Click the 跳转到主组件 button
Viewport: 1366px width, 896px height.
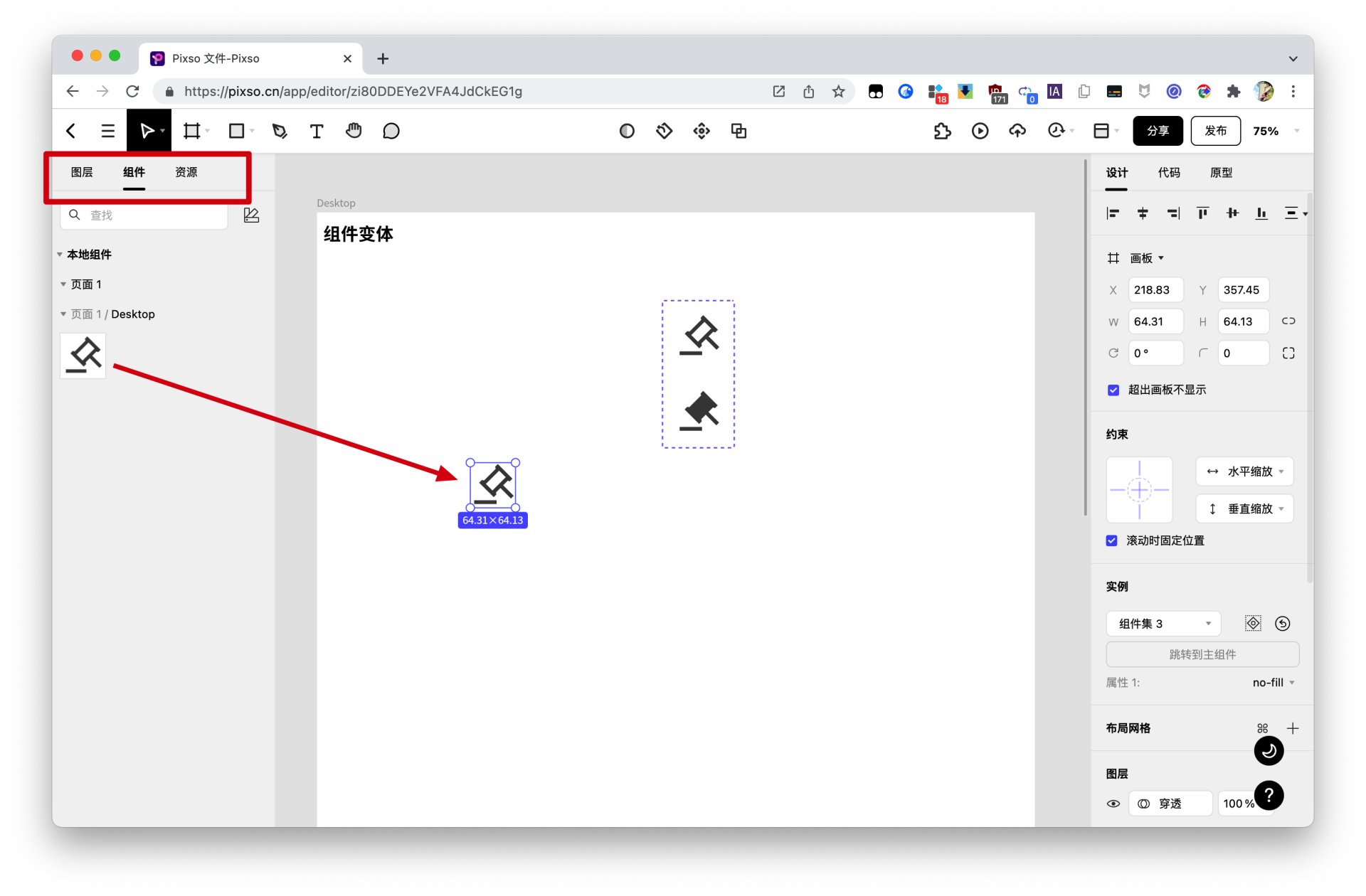pyautogui.click(x=1202, y=654)
